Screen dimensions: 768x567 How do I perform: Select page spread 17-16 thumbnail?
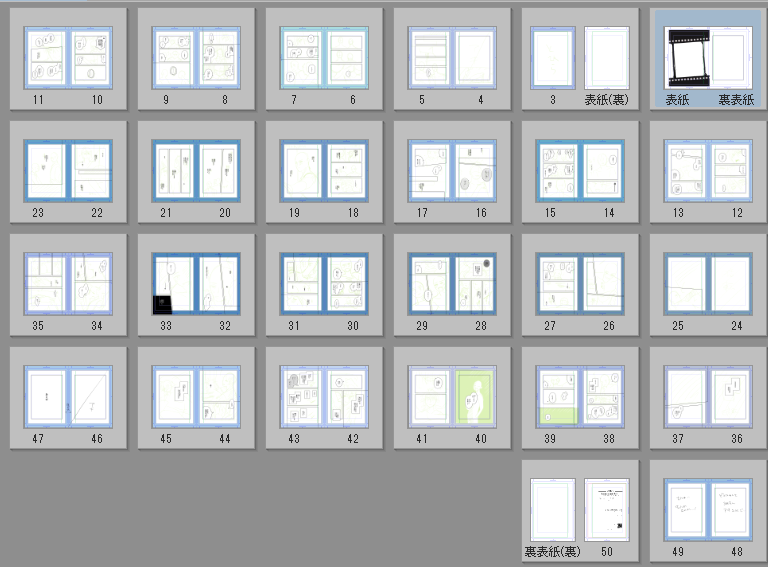(x=452, y=171)
